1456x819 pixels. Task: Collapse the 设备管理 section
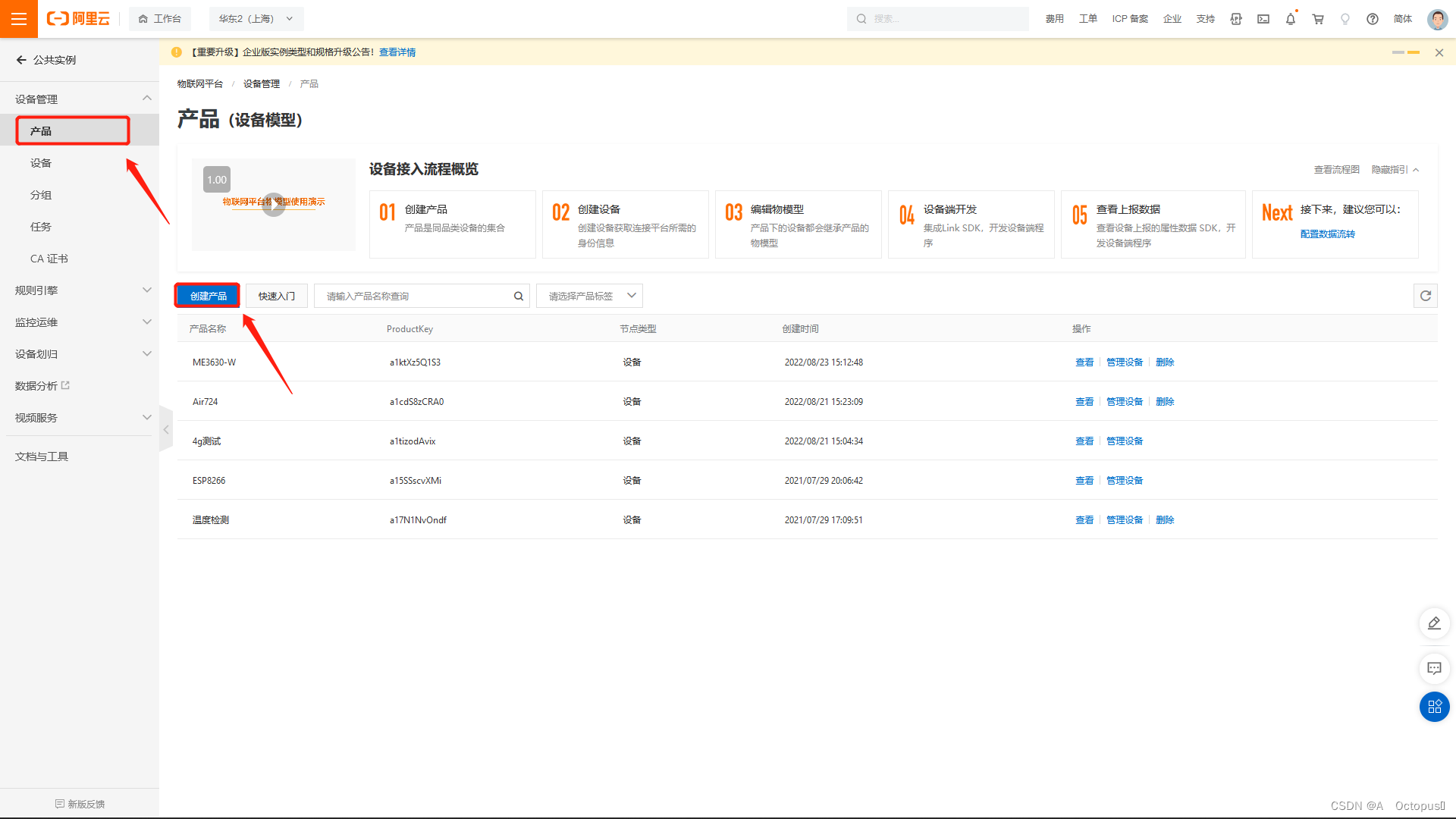(x=147, y=99)
